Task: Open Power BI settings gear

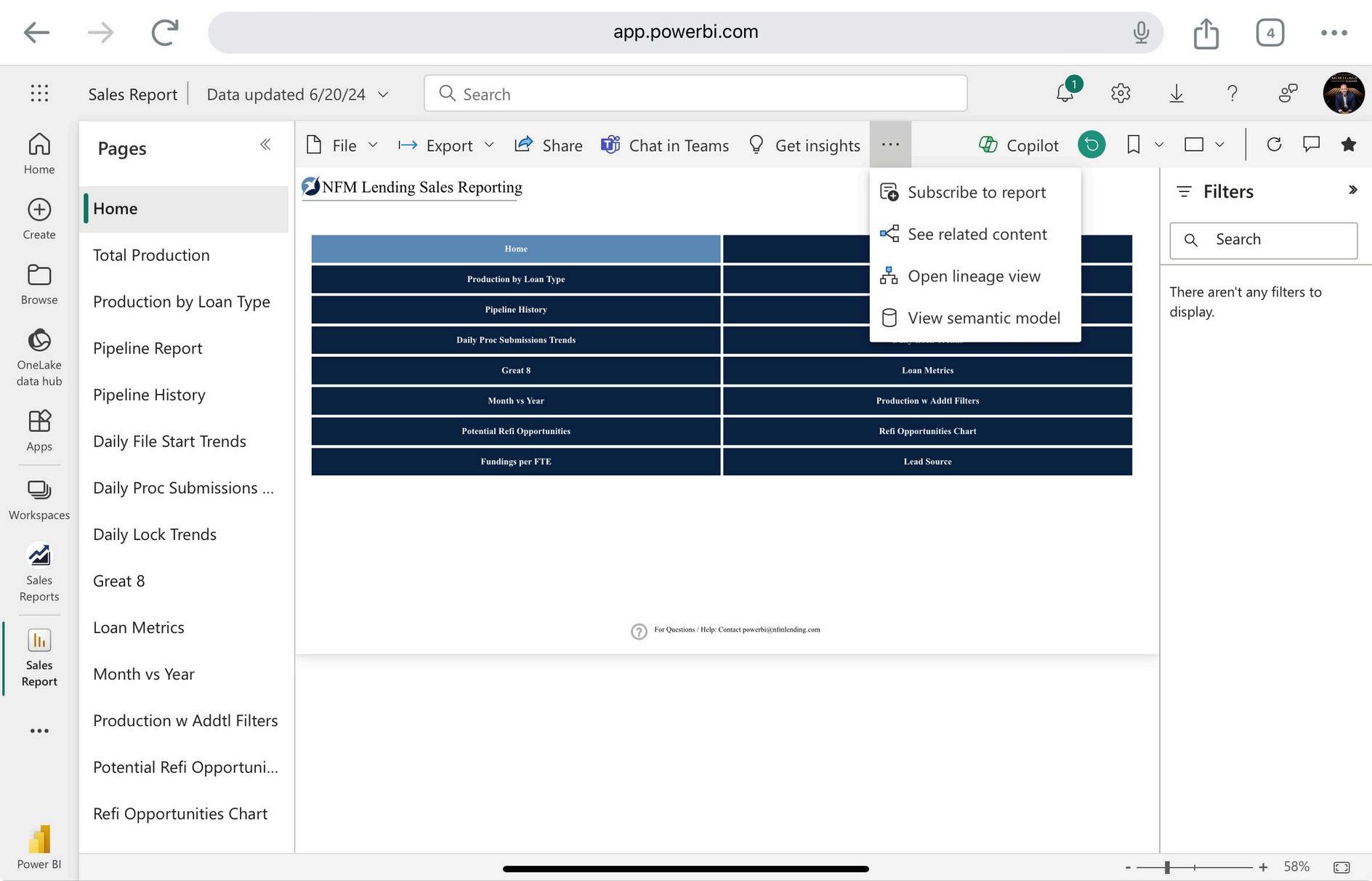Action: pos(1121,93)
